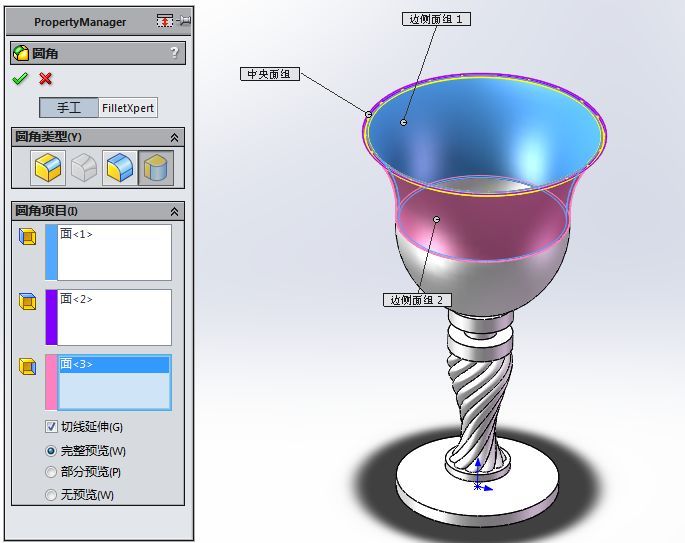Click the 边侧面组 2 callout label
The image size is (685, 543).
(x=417, y=300)
